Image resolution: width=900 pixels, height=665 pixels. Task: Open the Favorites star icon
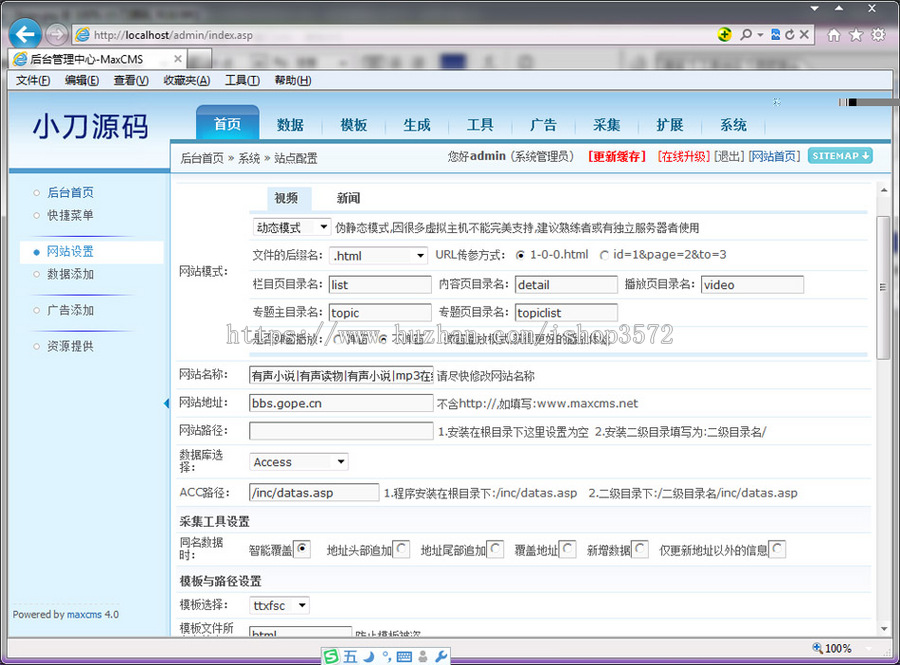coord(856,35)
